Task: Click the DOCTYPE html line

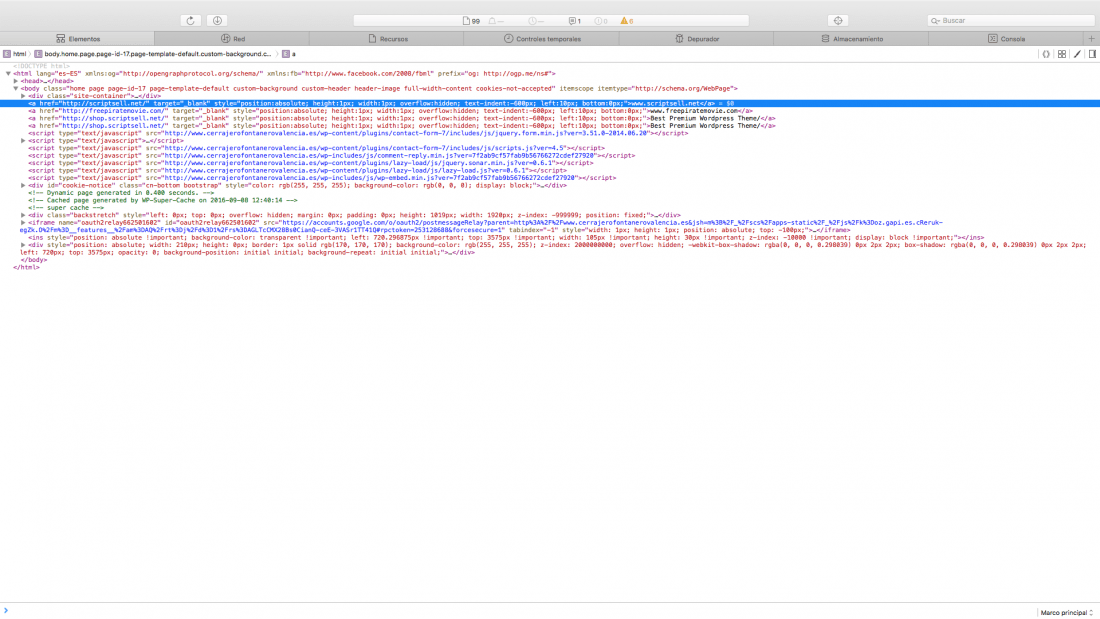Action: click(x=41, y=66)
